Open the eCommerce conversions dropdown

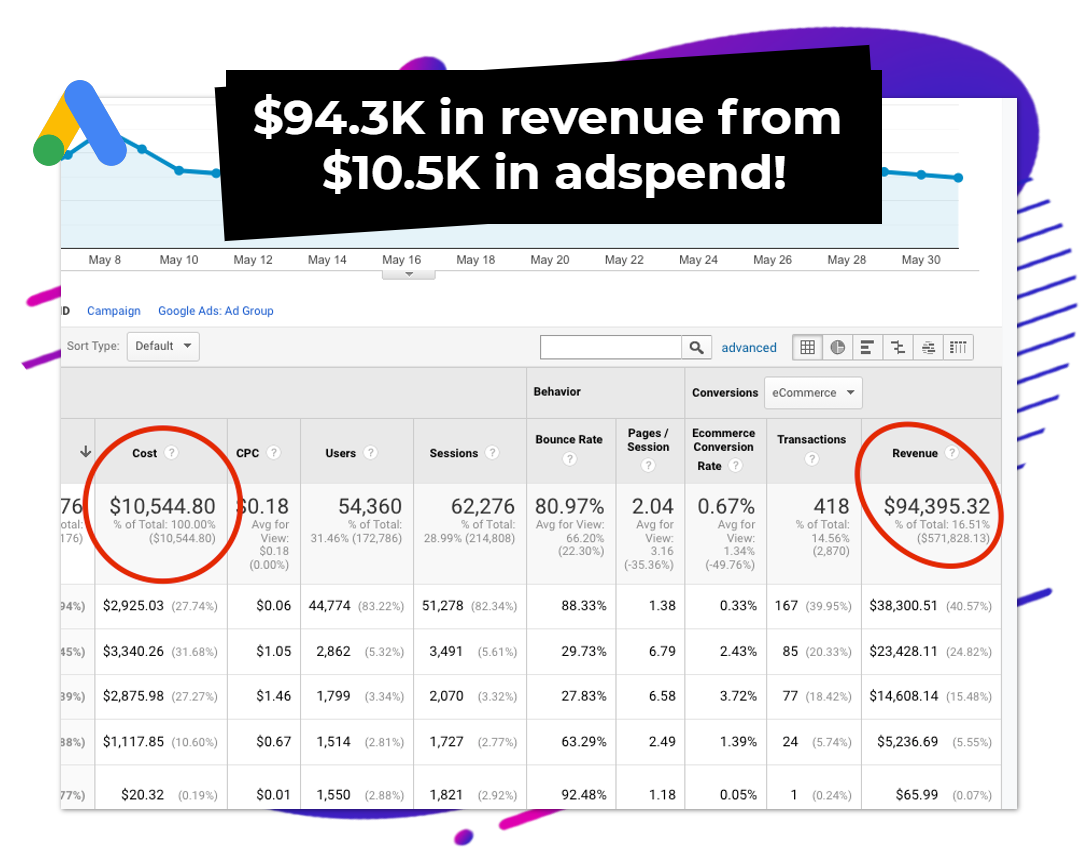click(x=813, y=393)
